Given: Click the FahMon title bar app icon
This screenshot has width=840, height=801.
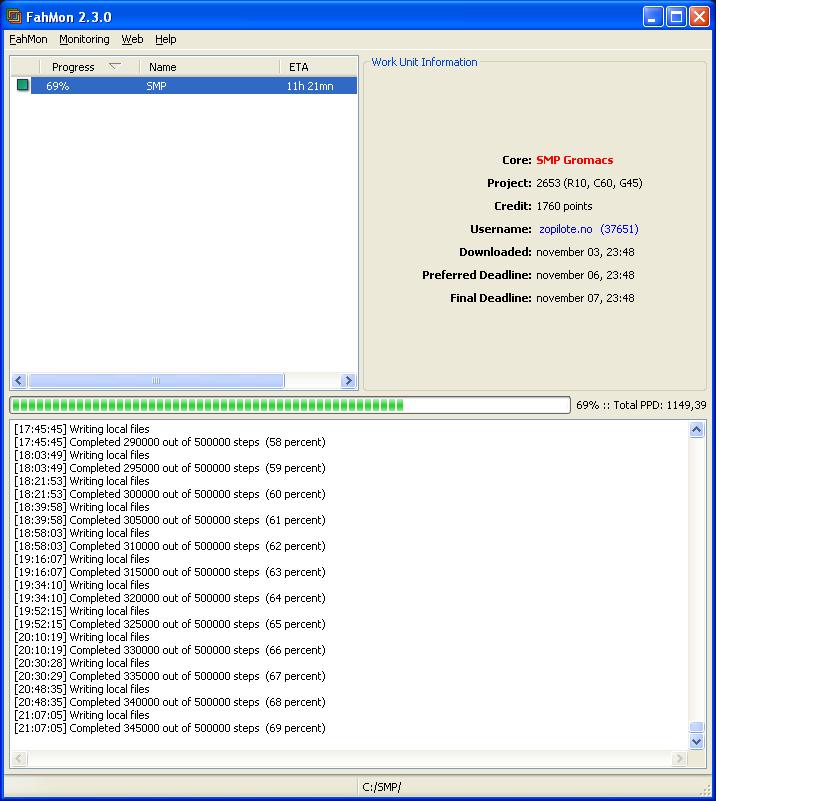Looking at the screenshot, I should point(14,16).
